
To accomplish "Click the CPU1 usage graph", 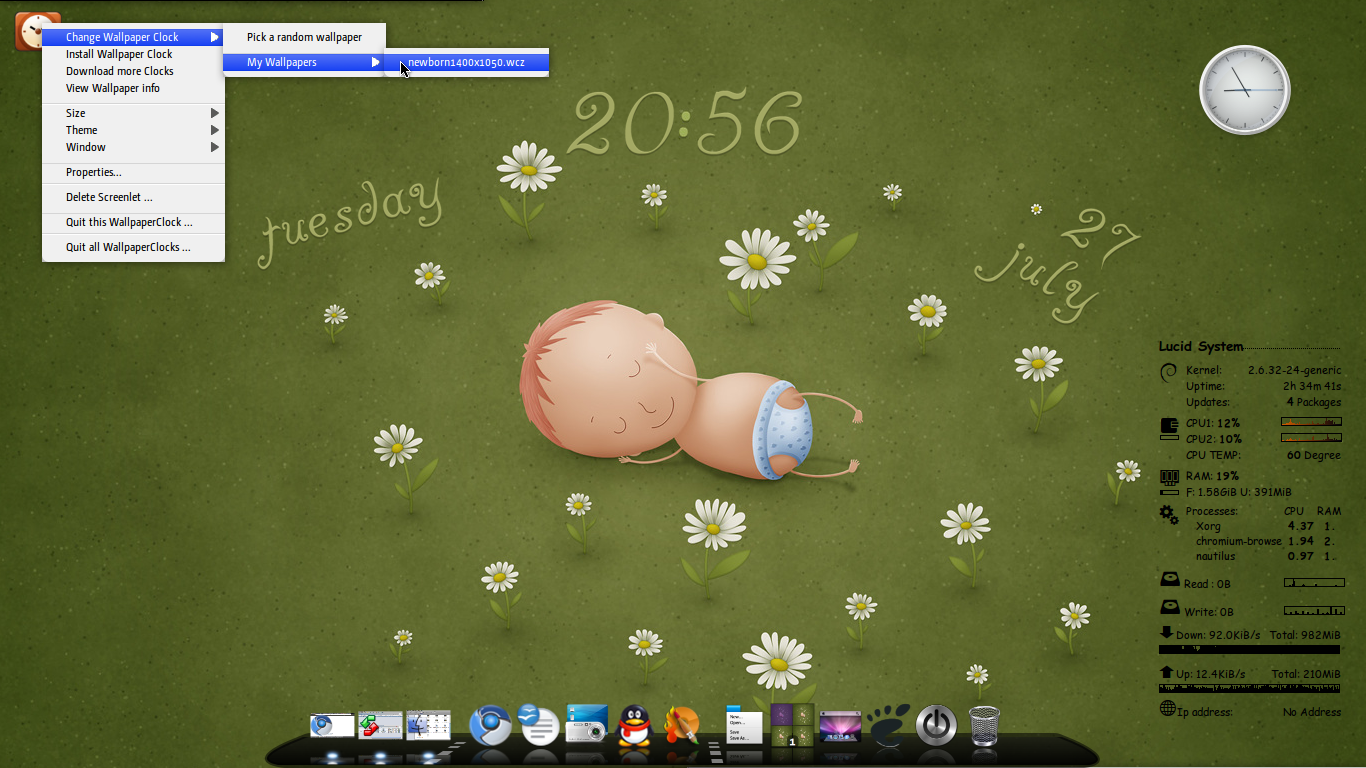I will point(1311,422).
